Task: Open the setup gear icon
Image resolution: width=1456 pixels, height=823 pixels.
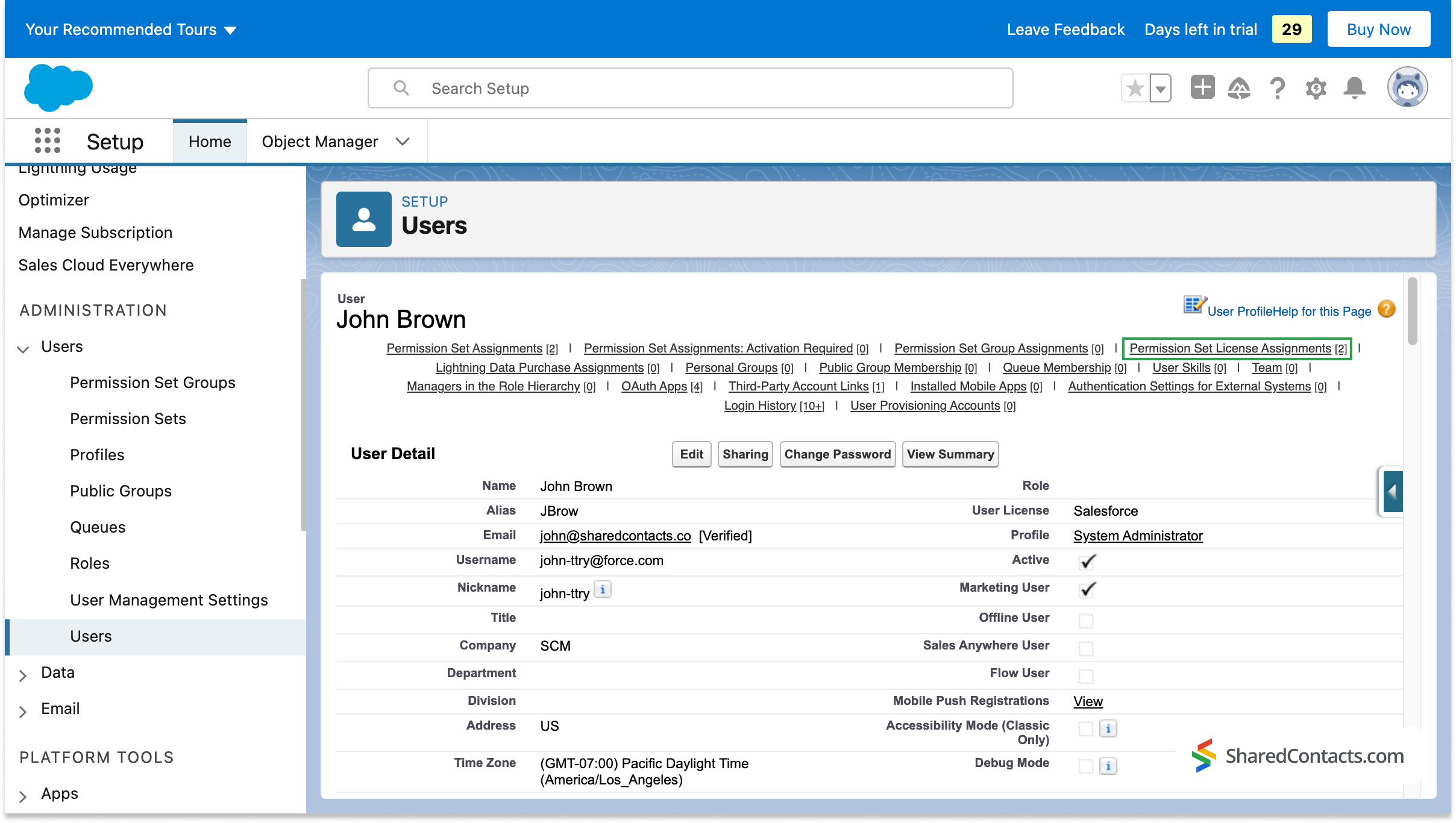Action: tap(1316, 88)
